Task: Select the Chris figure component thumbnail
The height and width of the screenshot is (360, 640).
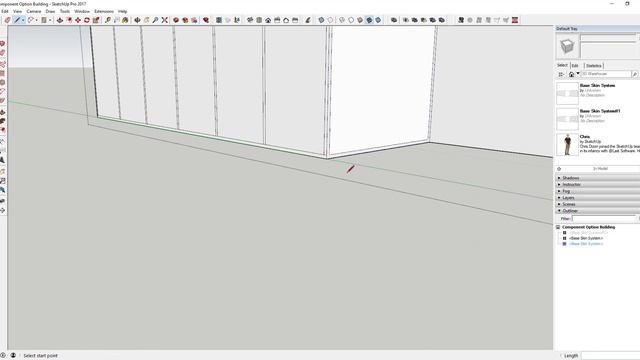Action: (567, 144)
